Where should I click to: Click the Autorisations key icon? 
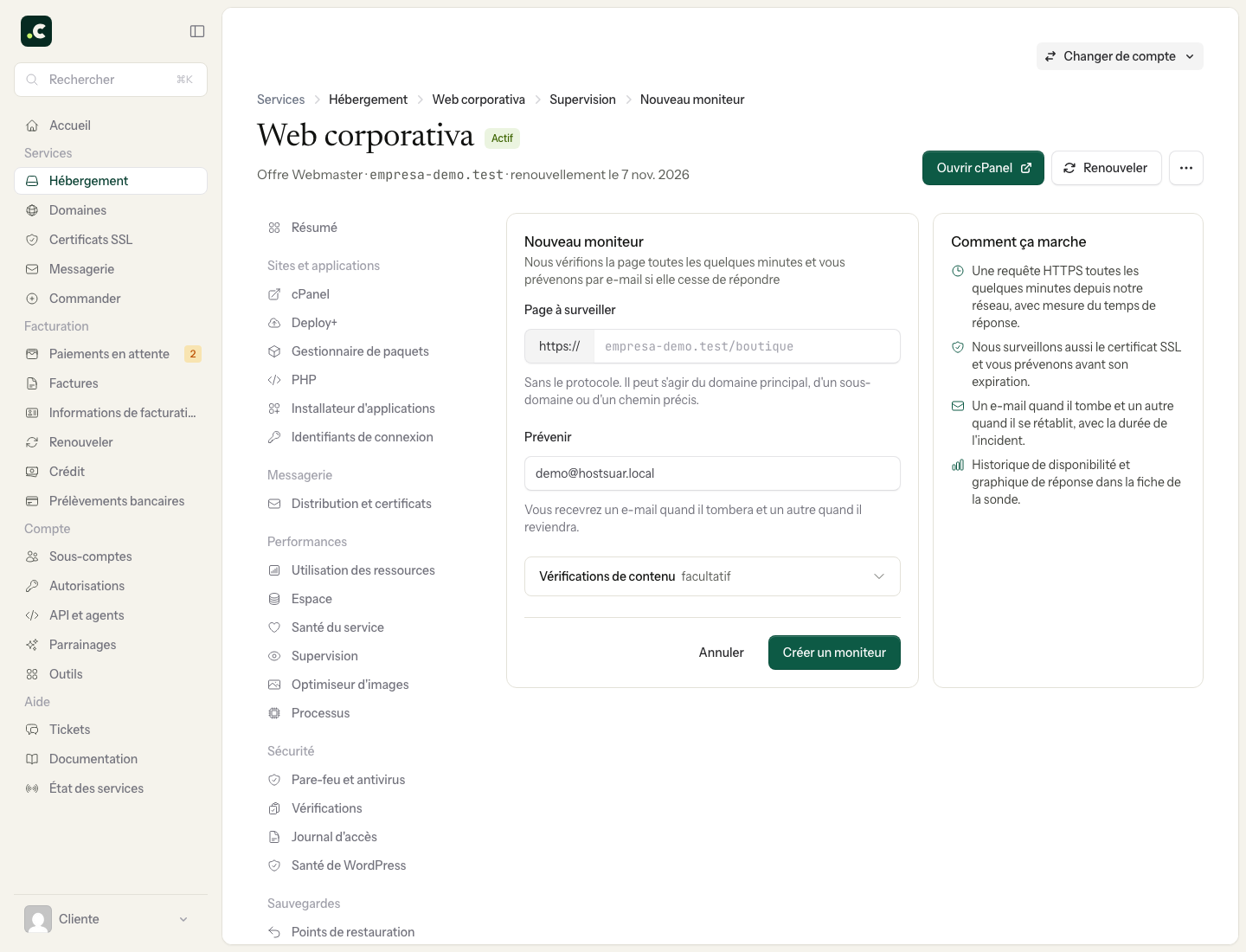32,586
